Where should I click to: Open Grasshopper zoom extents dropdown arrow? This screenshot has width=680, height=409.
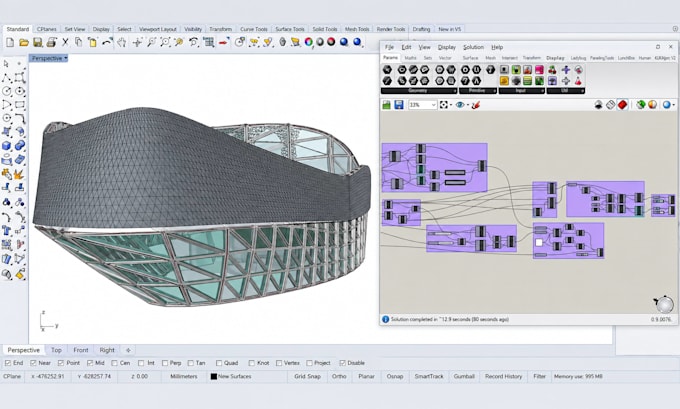(x=451, y=105)
